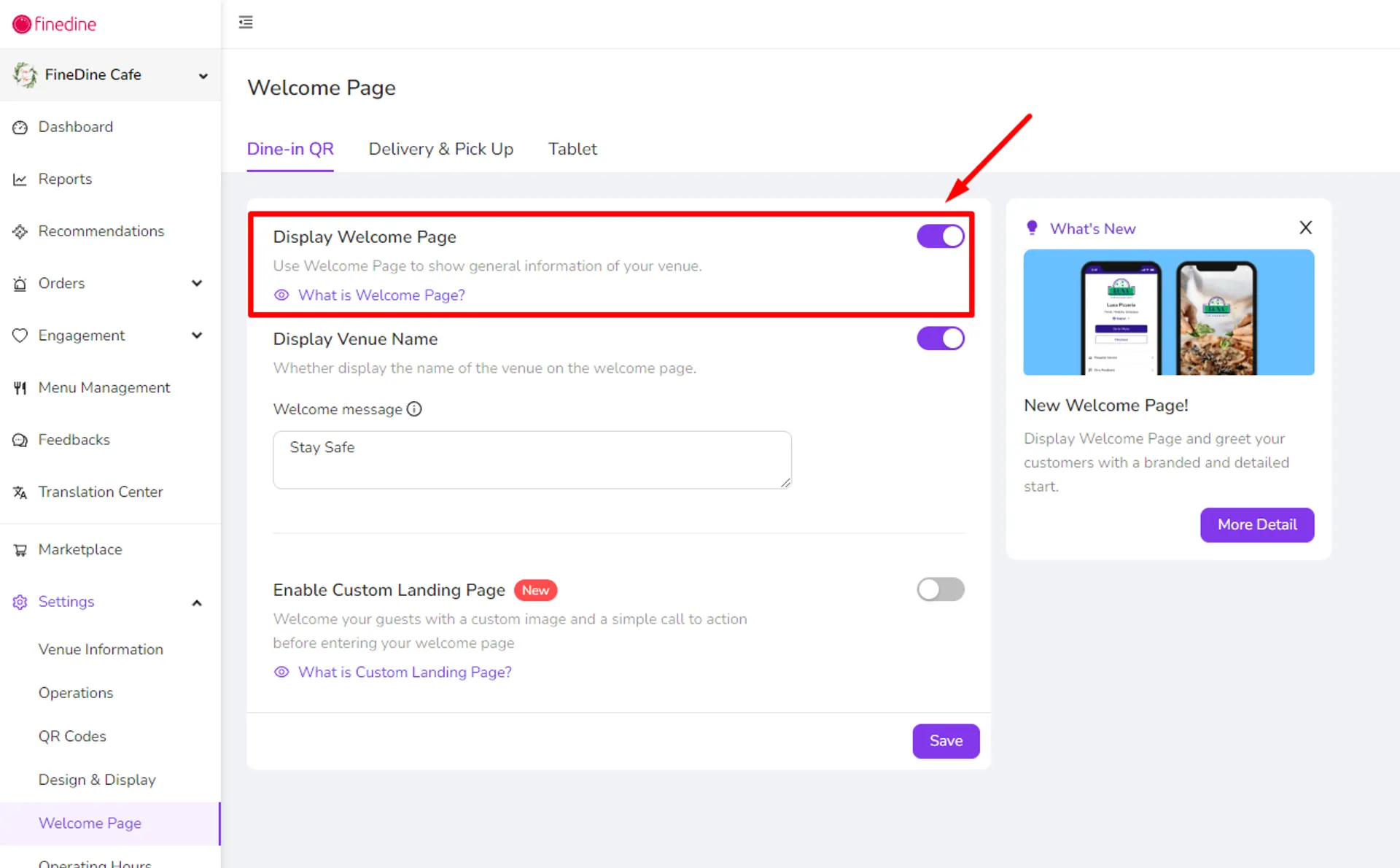
Task: Click the Reports chart icon
Action: point(20,179)
